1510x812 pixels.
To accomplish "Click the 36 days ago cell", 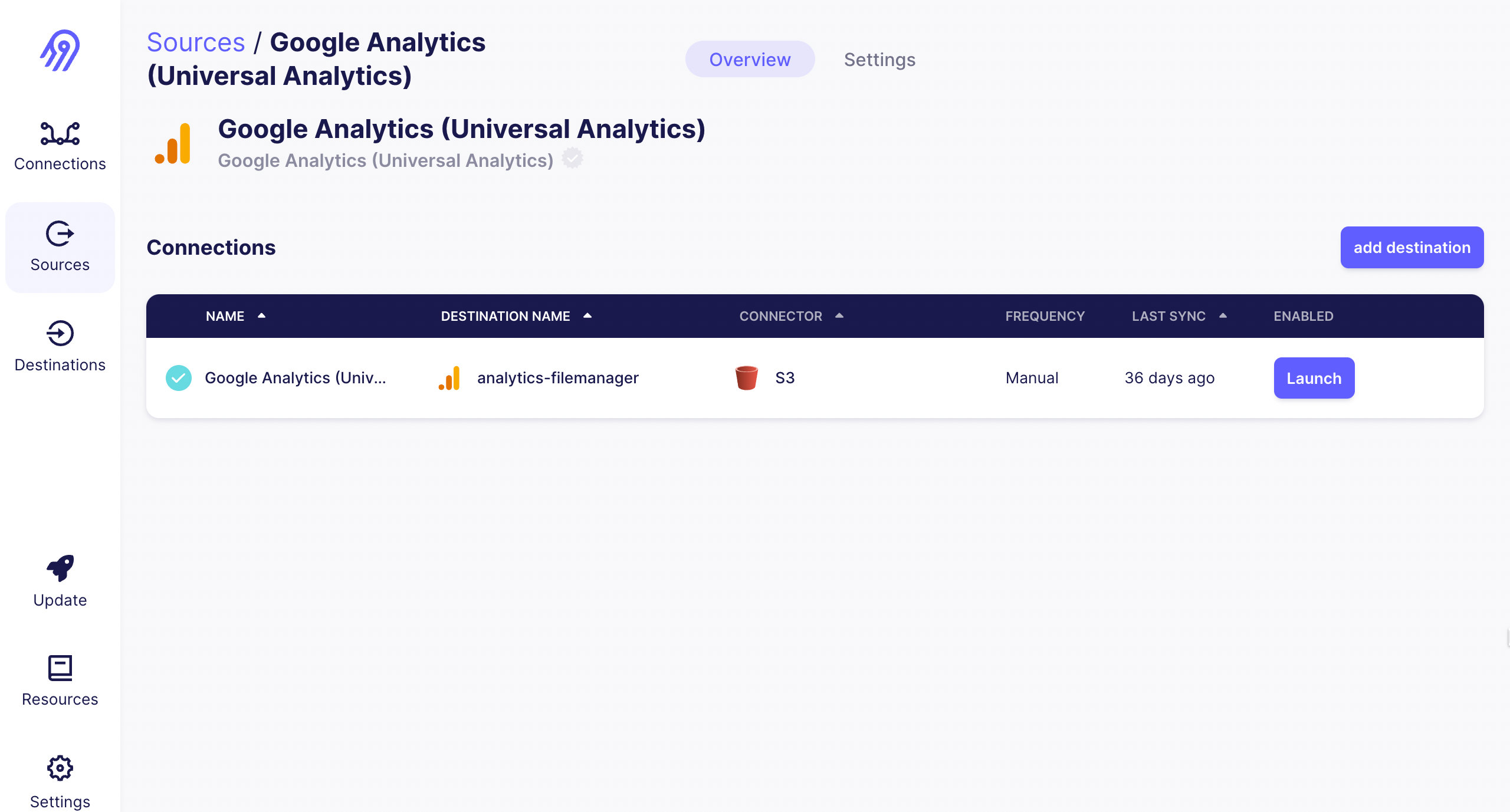I will pos(1169,378).
